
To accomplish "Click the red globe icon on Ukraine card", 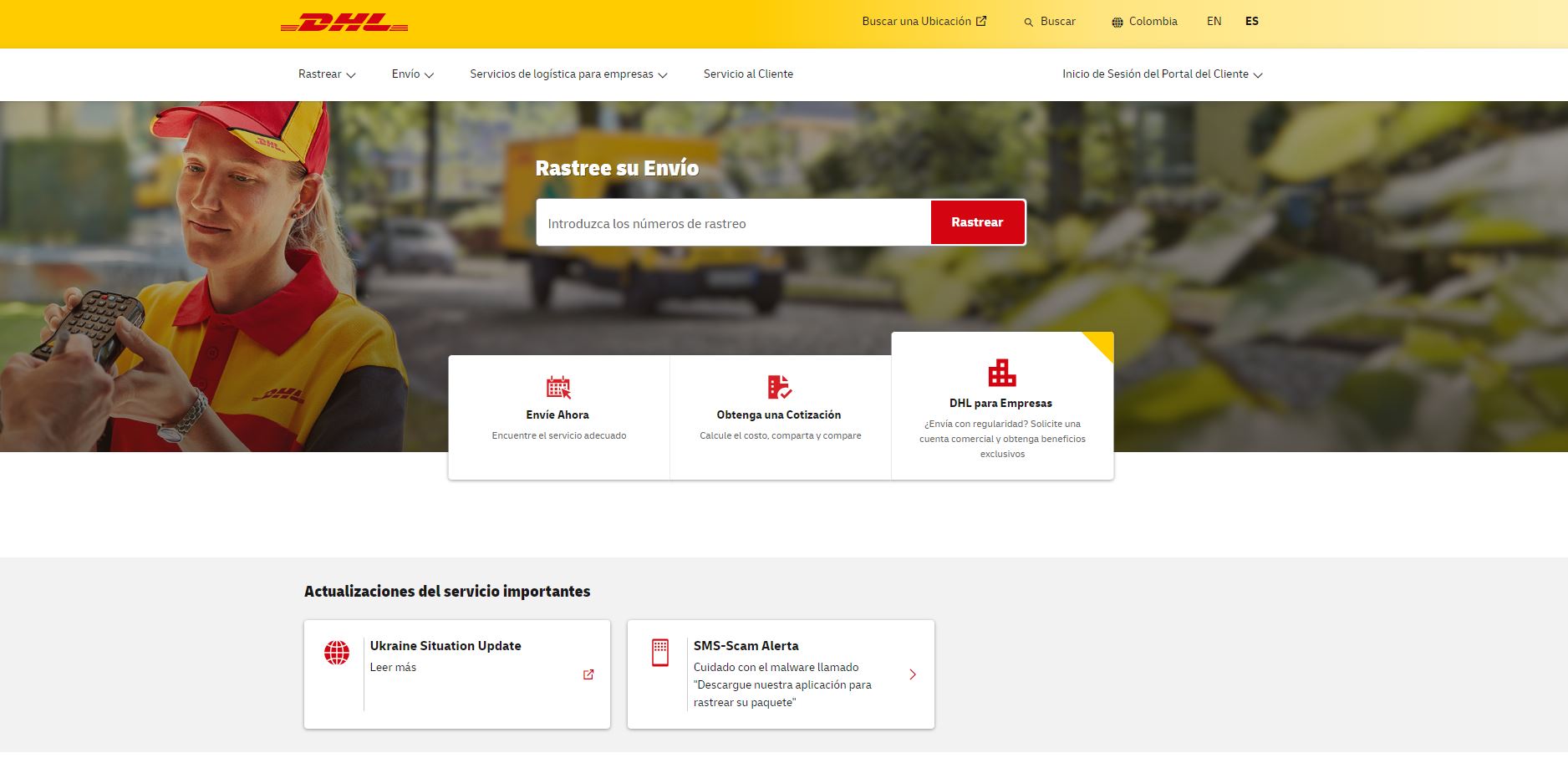I will [337, 653].
